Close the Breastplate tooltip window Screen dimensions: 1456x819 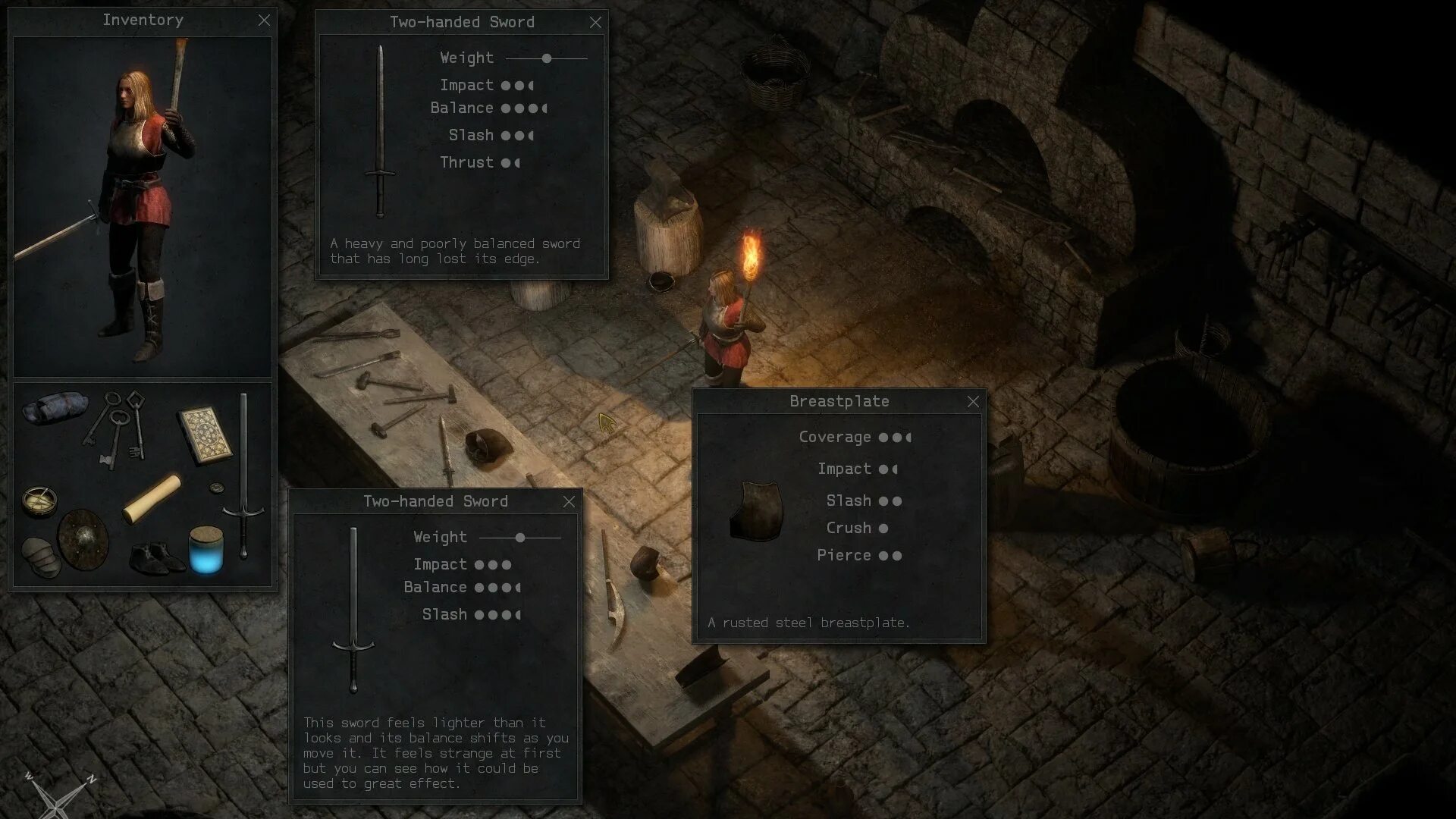973,401
